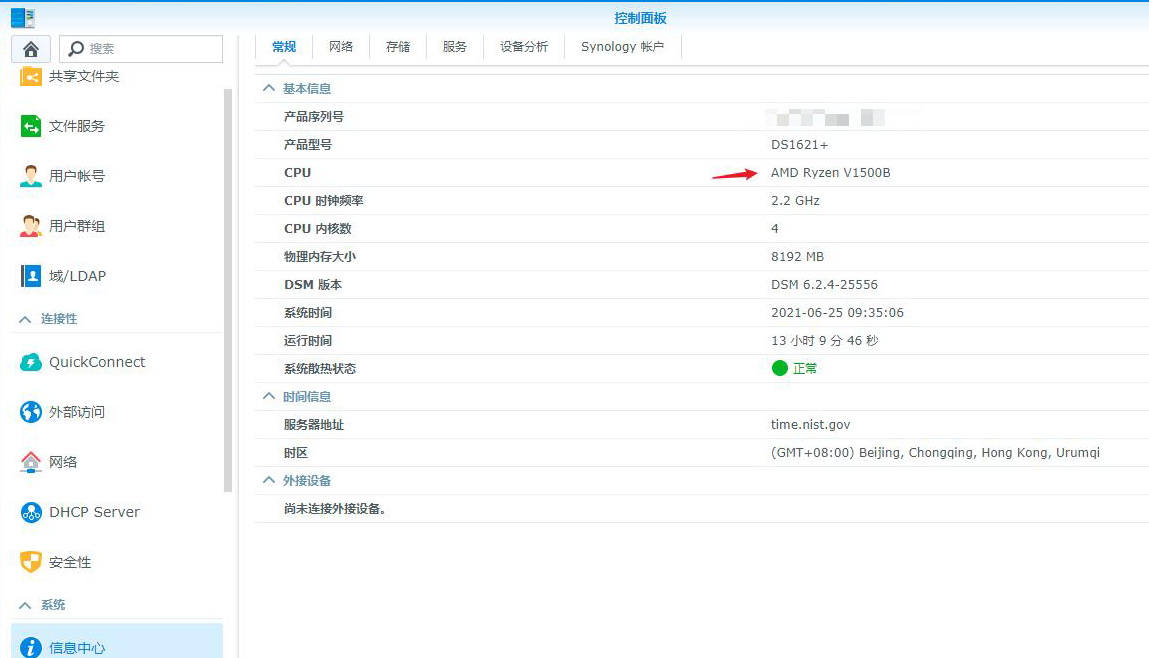Switch to the Synology 帐户 tab
1149x658 pixels.
click(x=622, y=47)
